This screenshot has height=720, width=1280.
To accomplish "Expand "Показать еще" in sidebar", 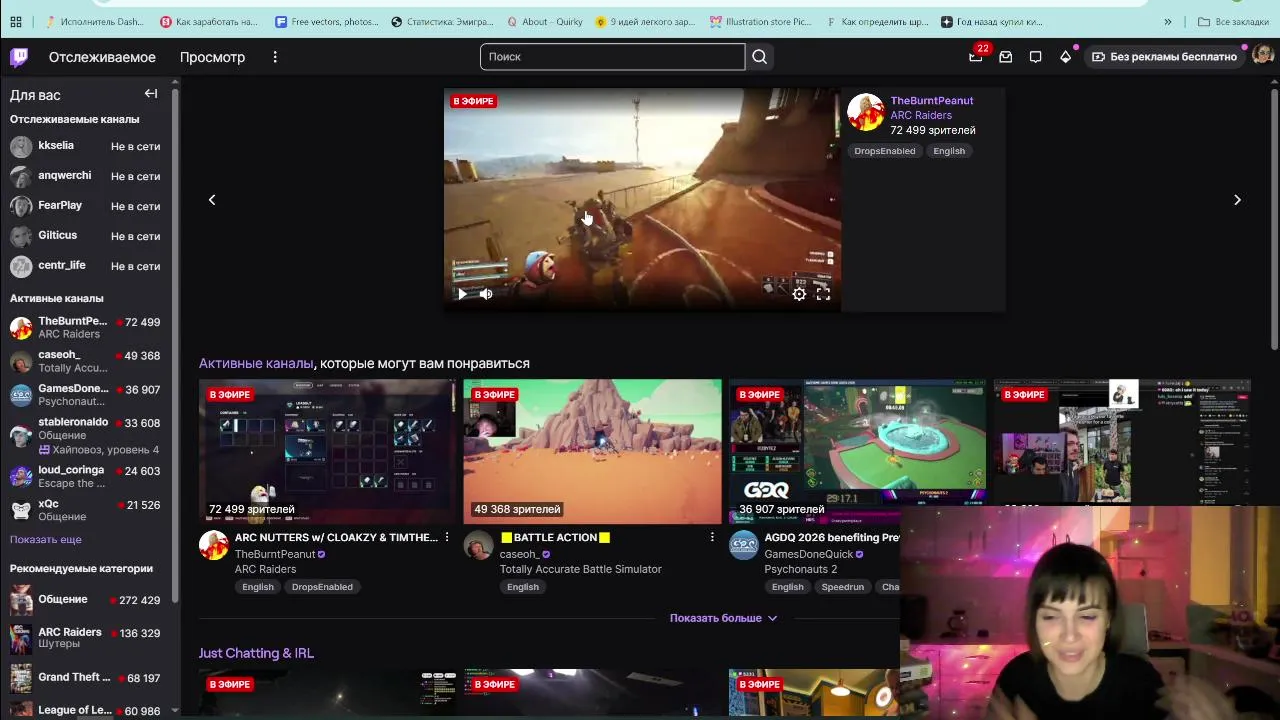I will [x=46, y=540].
